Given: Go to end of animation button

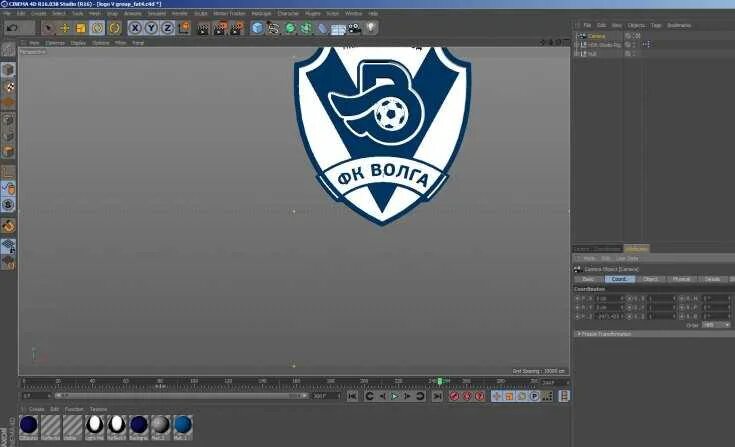Looking at the screenshot, I should (x=437, y=396).
